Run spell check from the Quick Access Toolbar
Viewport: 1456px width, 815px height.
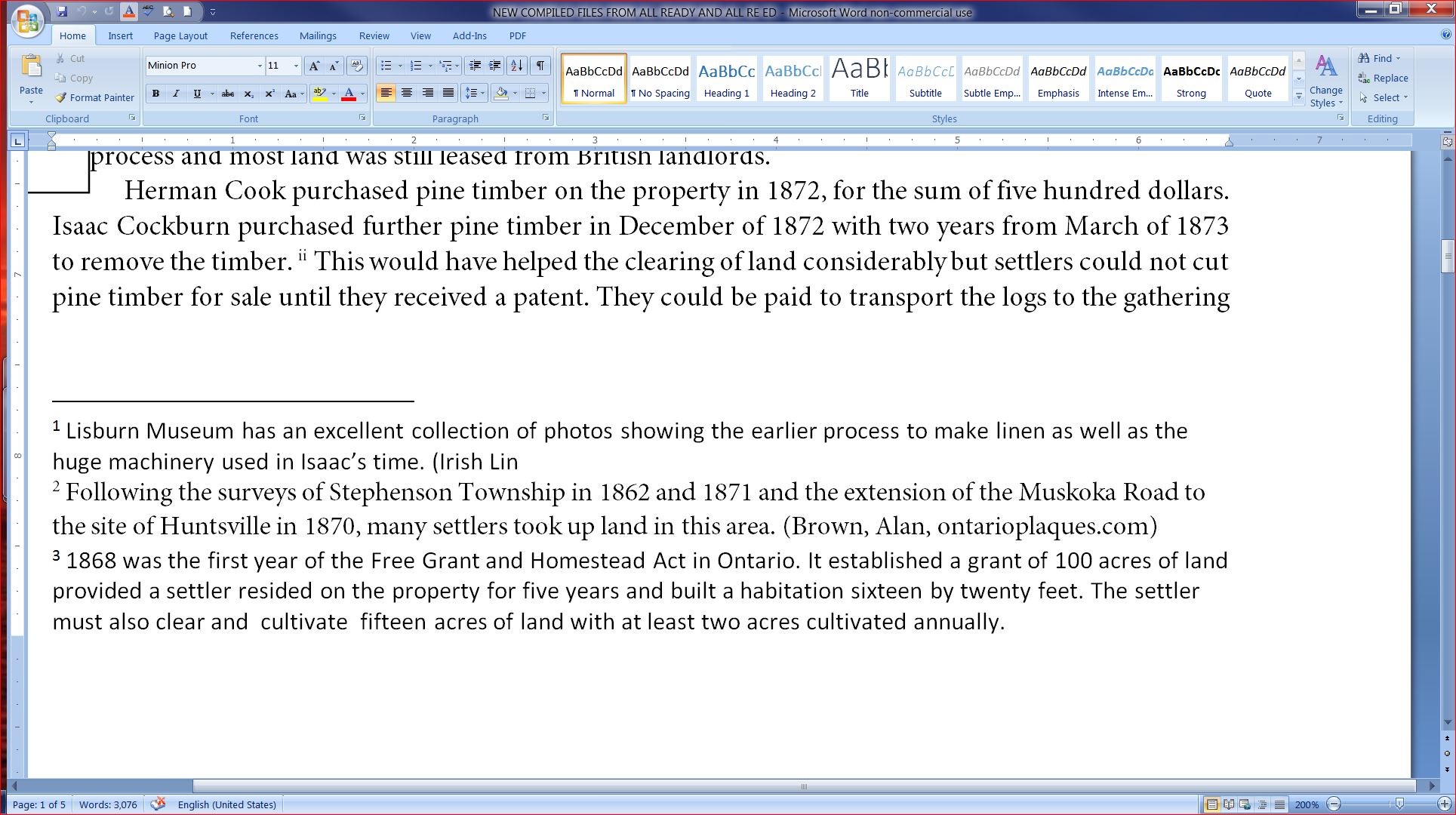point(148,11)
